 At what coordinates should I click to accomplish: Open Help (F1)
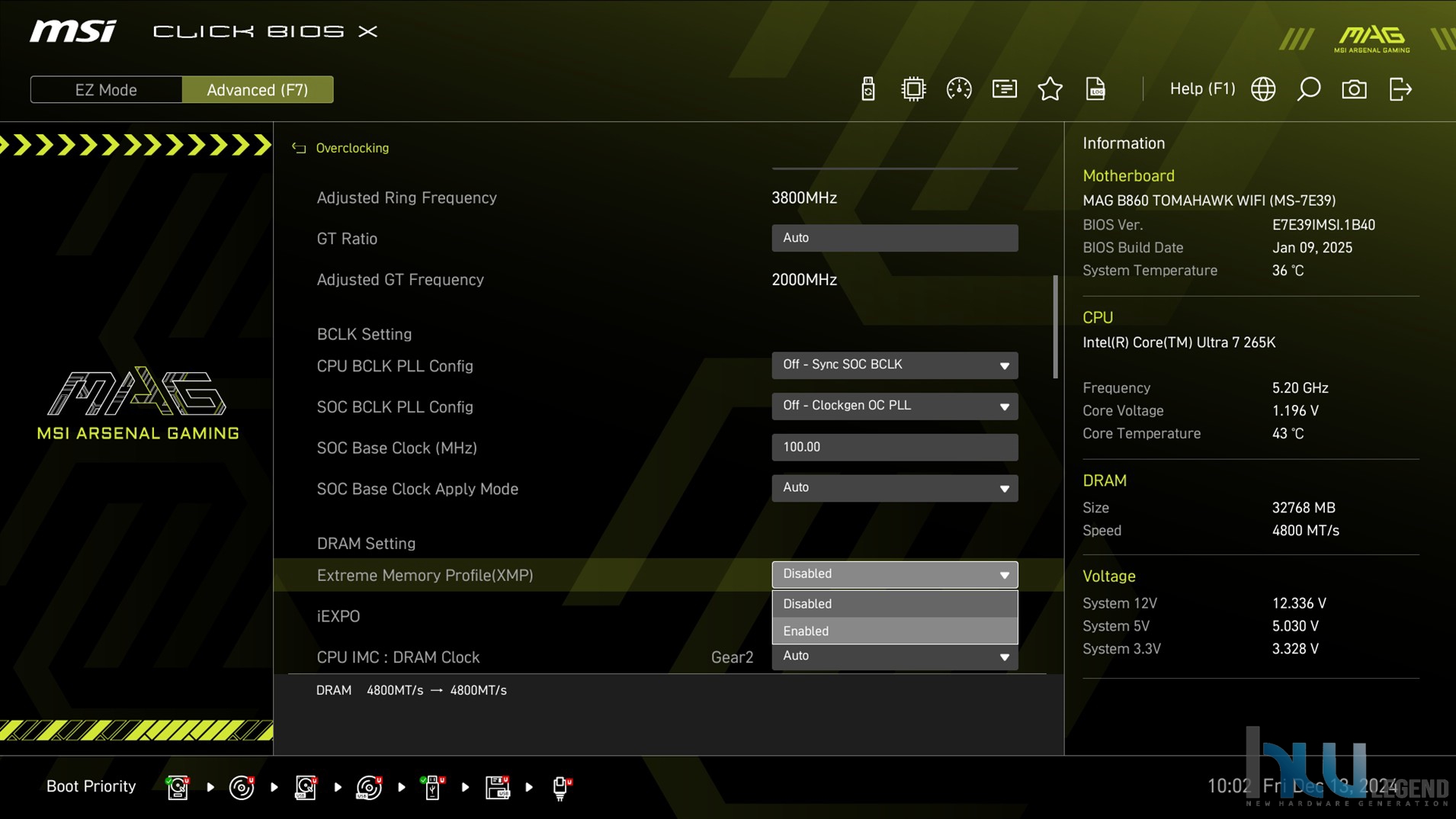(x=1202, y=89)
